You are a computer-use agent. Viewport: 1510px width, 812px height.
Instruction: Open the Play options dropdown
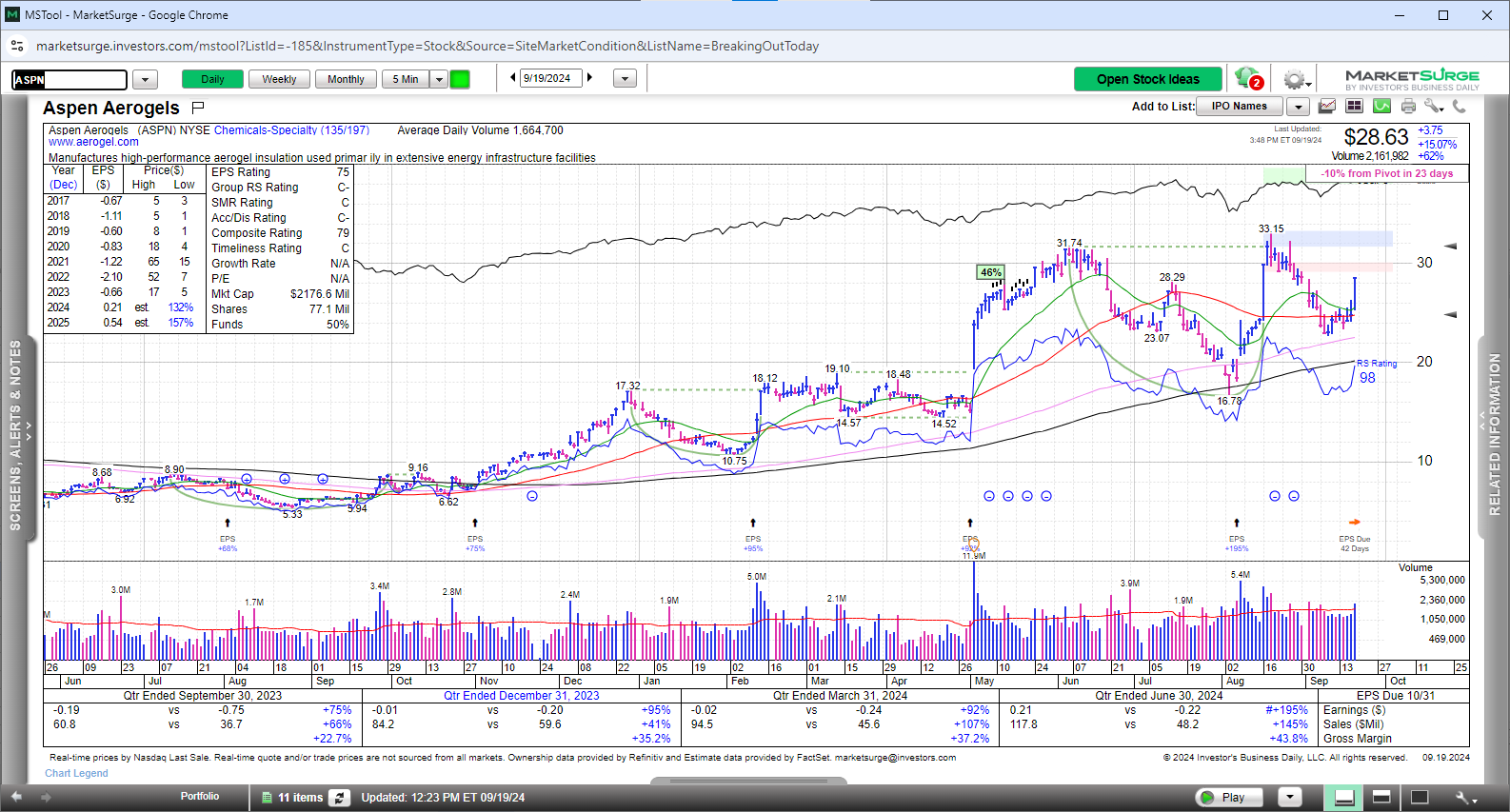pyautogui.click(x=1289, y=797)
